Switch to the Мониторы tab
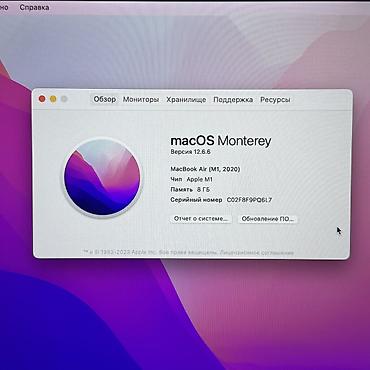This screenshot has width=370, height=370. click(x=141, y=100)
